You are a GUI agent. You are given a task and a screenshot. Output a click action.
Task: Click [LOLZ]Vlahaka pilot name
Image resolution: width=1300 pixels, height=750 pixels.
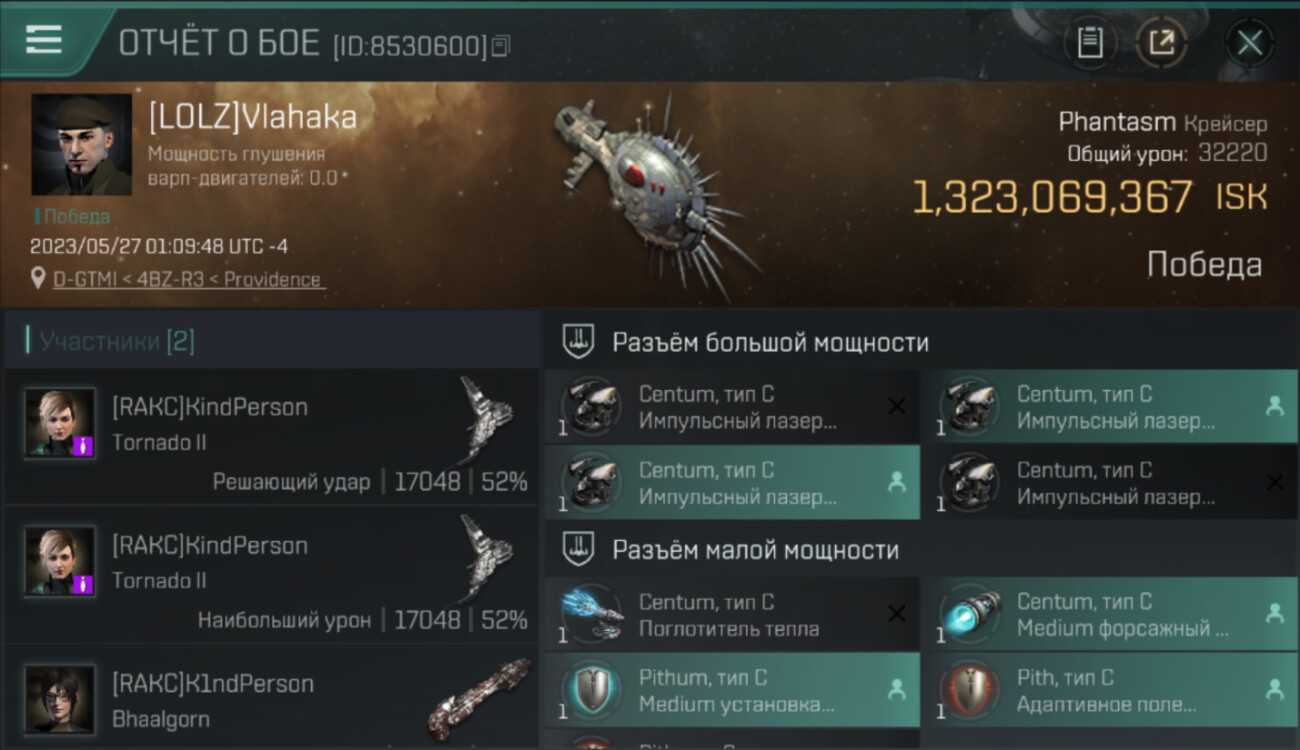(x=252, y=117)
